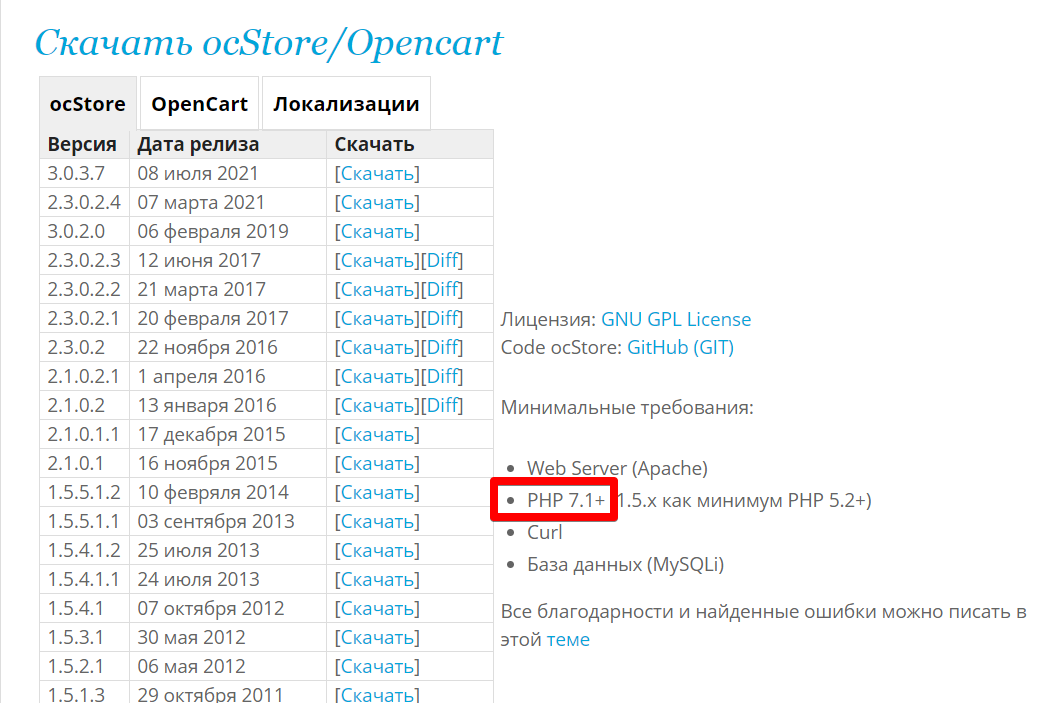Download version 2.3.0.2.2 released 21 марта 2017
1052x703 pixels.
click(377, 290)
